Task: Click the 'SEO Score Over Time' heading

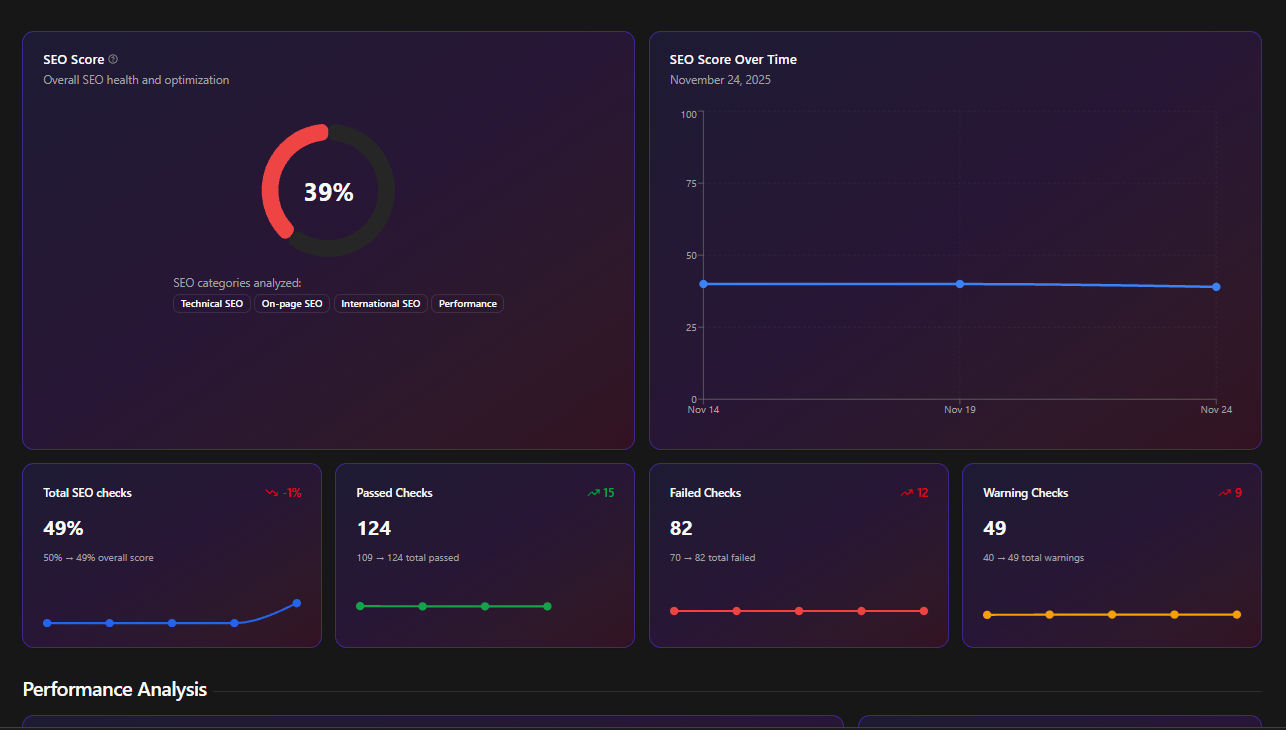Action: coord(733,60)
